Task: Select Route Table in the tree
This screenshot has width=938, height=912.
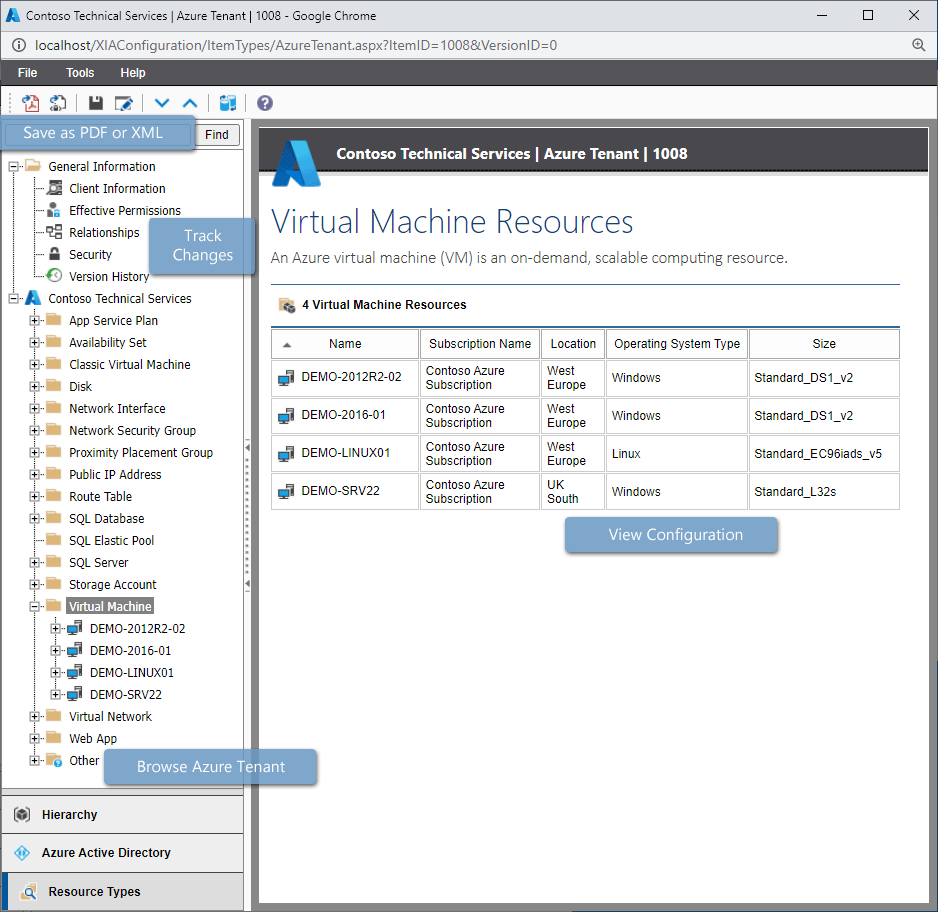Action: pos(100,496)
